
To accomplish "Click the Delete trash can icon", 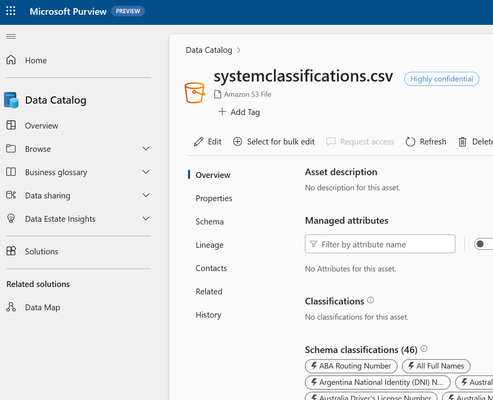I will click(462, 142).
